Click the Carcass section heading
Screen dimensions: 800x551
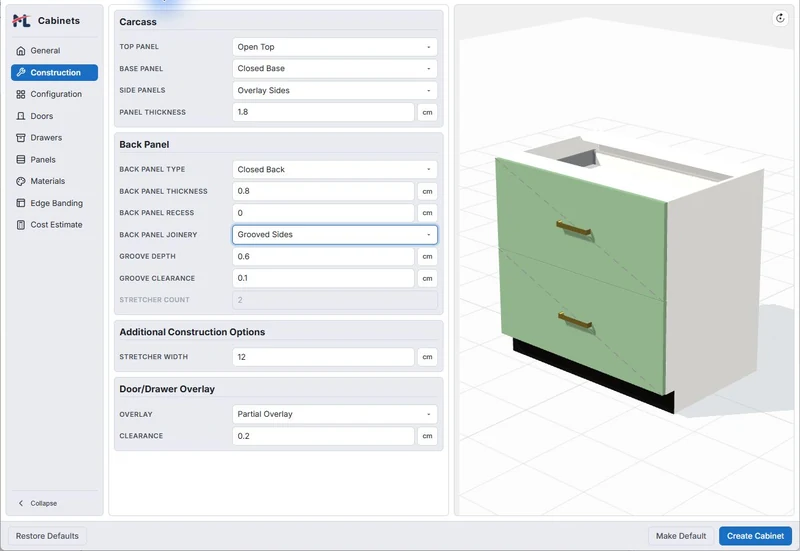click(x=138, y=22)
